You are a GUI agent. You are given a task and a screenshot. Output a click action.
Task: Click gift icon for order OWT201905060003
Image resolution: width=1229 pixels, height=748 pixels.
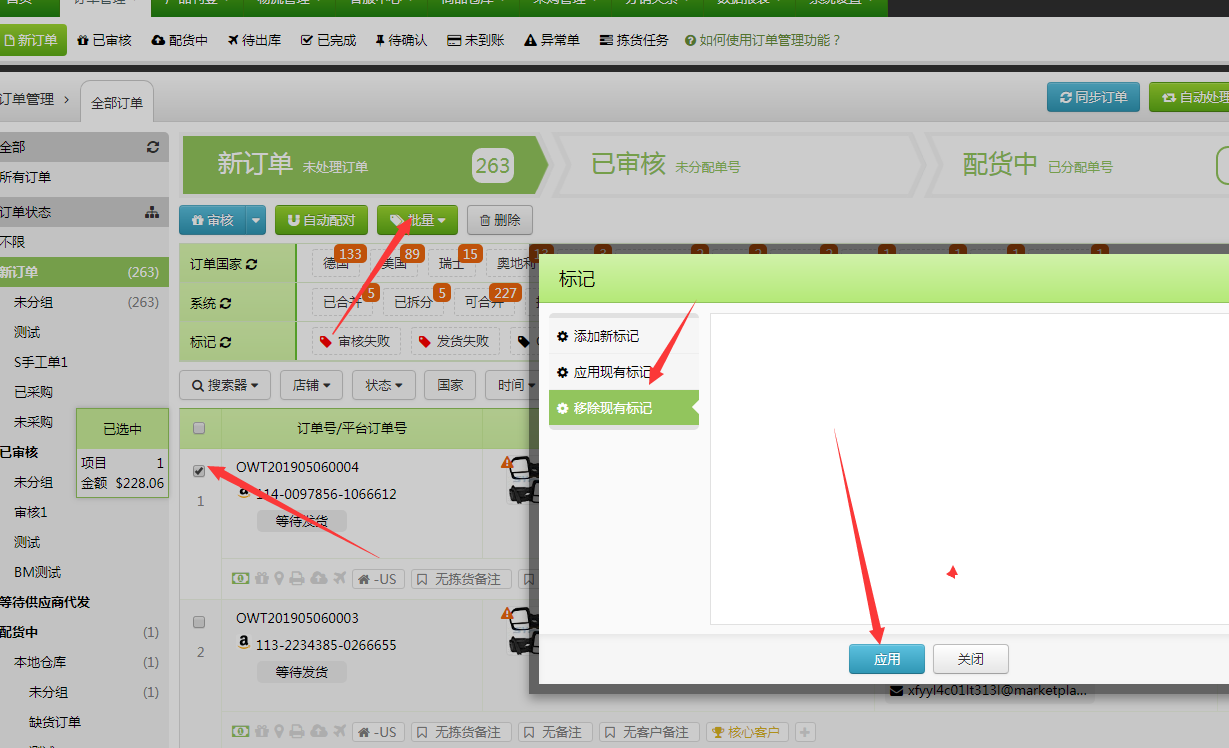point(261,732)
